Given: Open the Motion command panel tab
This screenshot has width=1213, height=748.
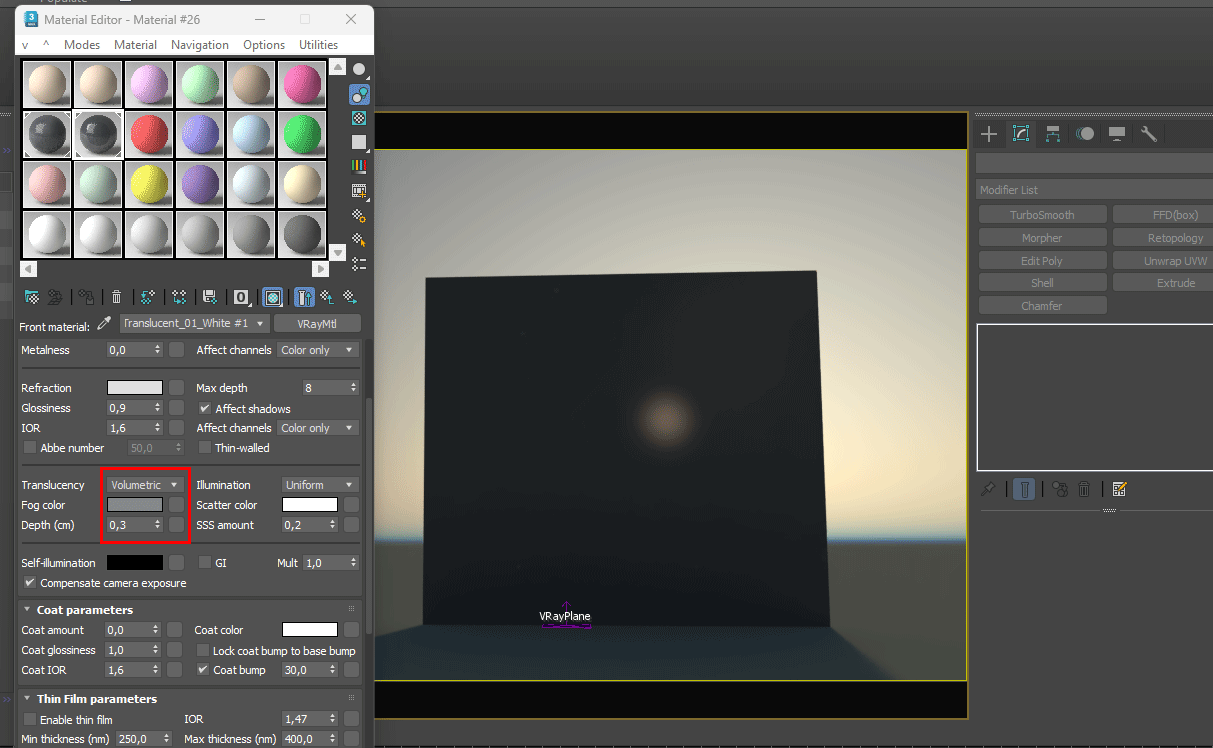Looking at the screenshot, I should (1085, 134).
